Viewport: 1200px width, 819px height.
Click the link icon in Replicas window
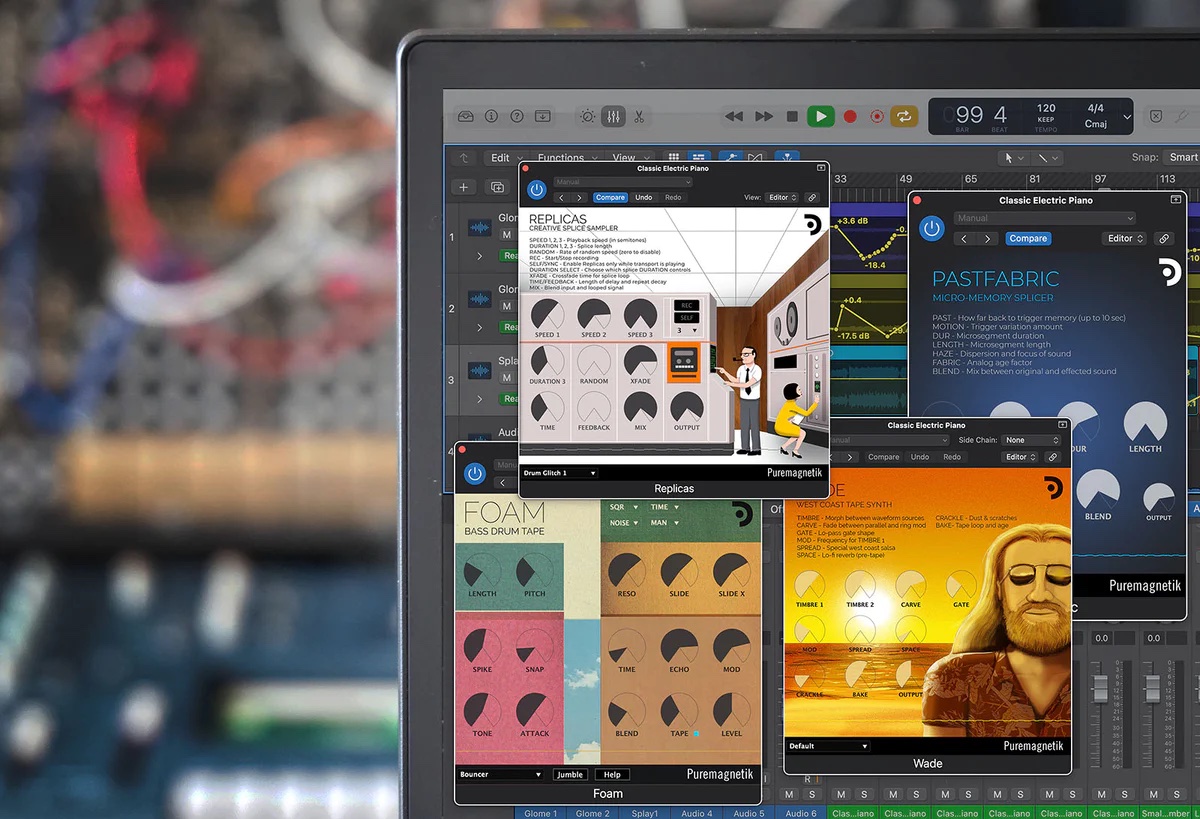(813, 197)
